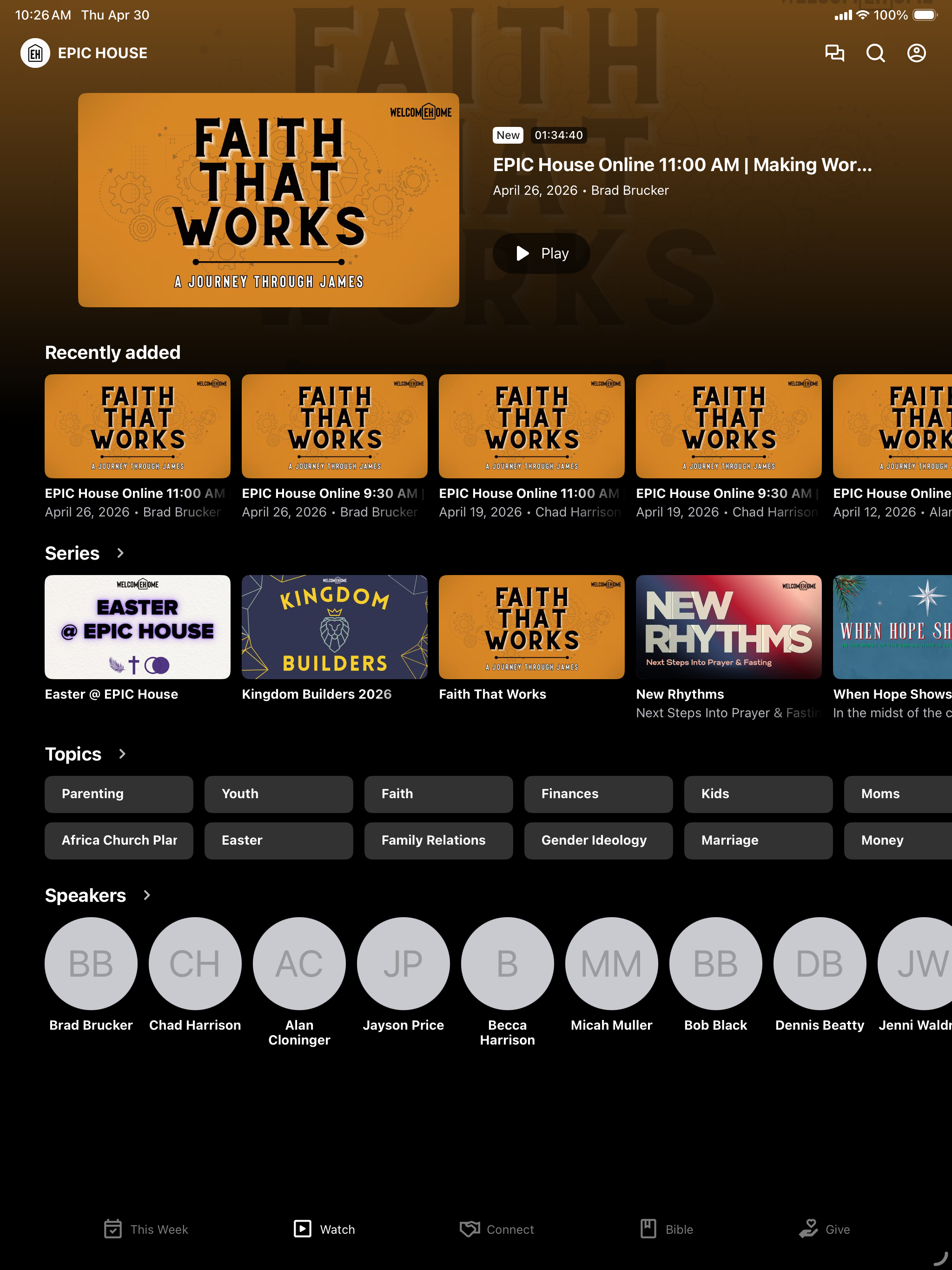The height and width of the screenshot is (1270, 952).
Task: Select the Moms topic
Action: (898, 794)
